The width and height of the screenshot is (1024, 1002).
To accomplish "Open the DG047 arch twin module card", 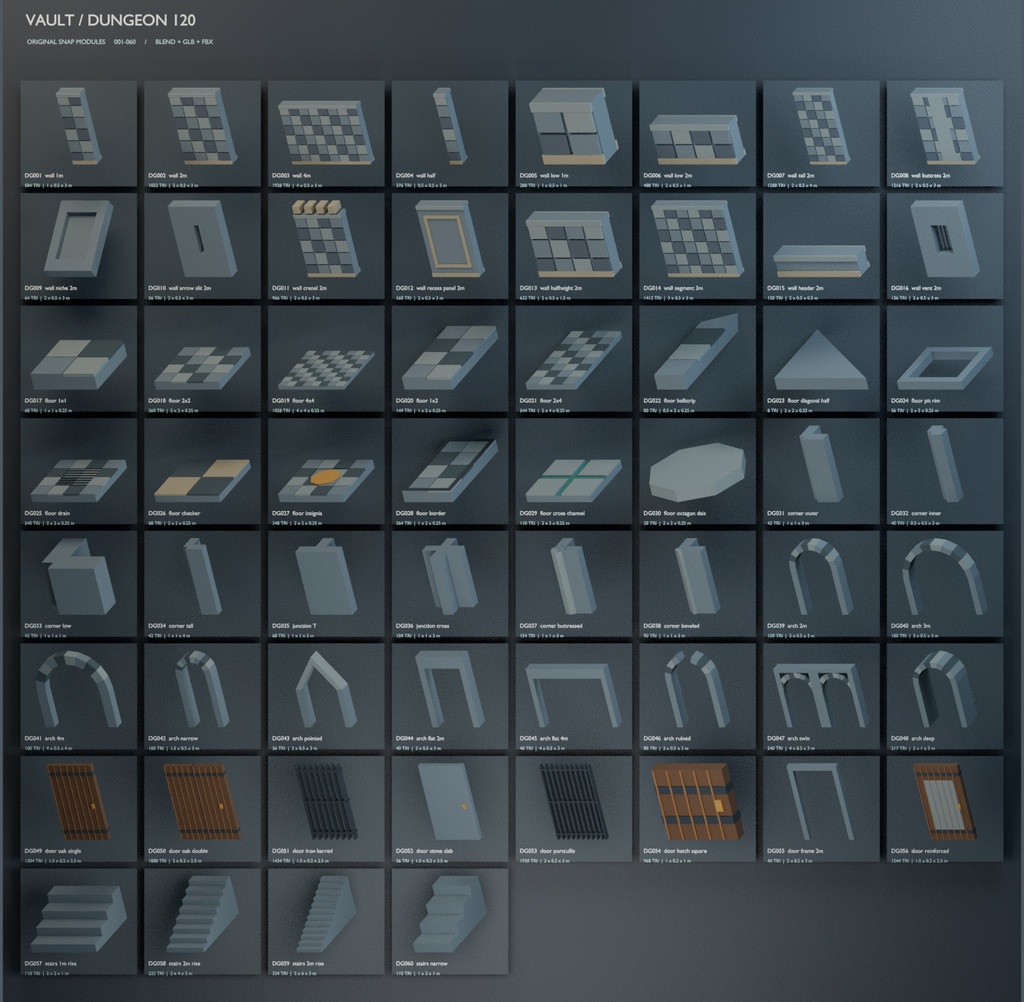I will point(822,697).
